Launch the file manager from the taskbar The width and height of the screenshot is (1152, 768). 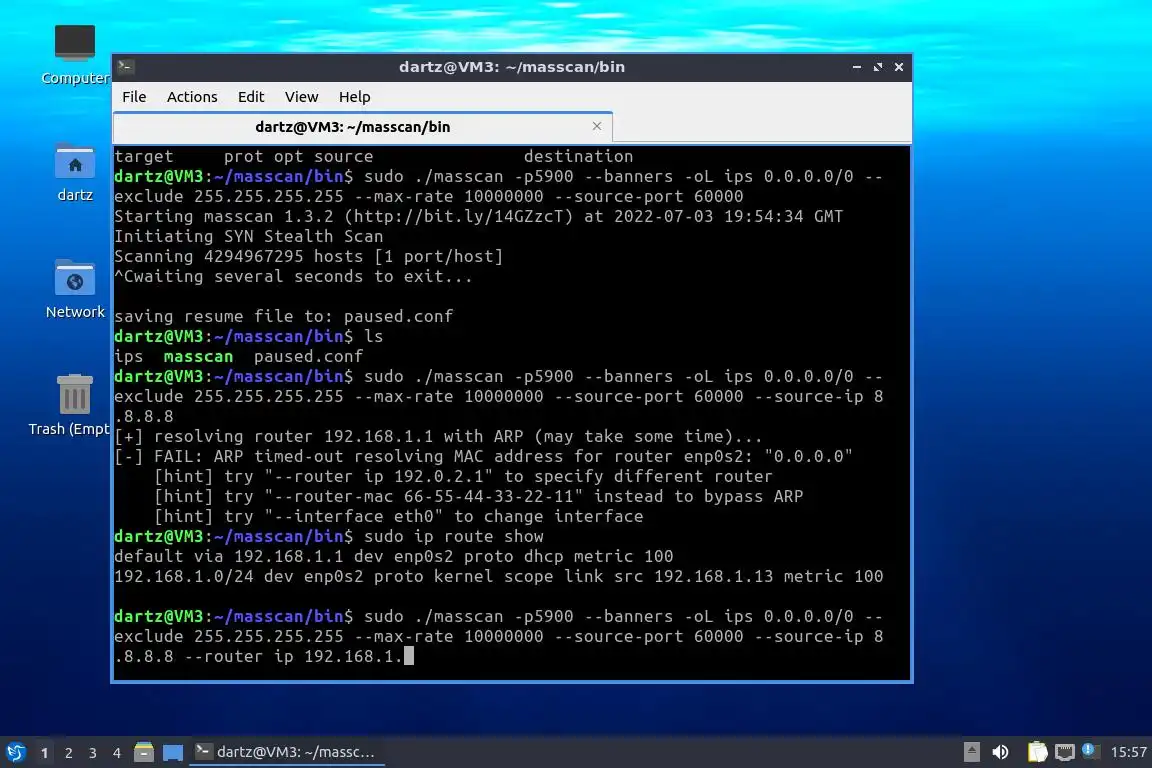tap(144, 752)
